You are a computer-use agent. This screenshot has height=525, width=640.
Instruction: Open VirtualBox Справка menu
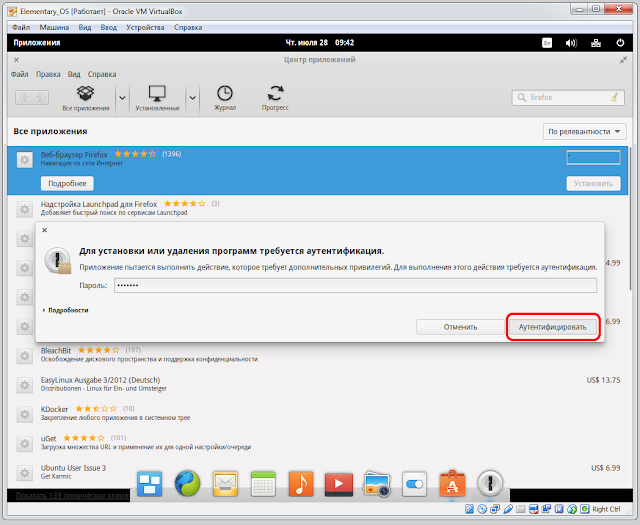point(188,27)
